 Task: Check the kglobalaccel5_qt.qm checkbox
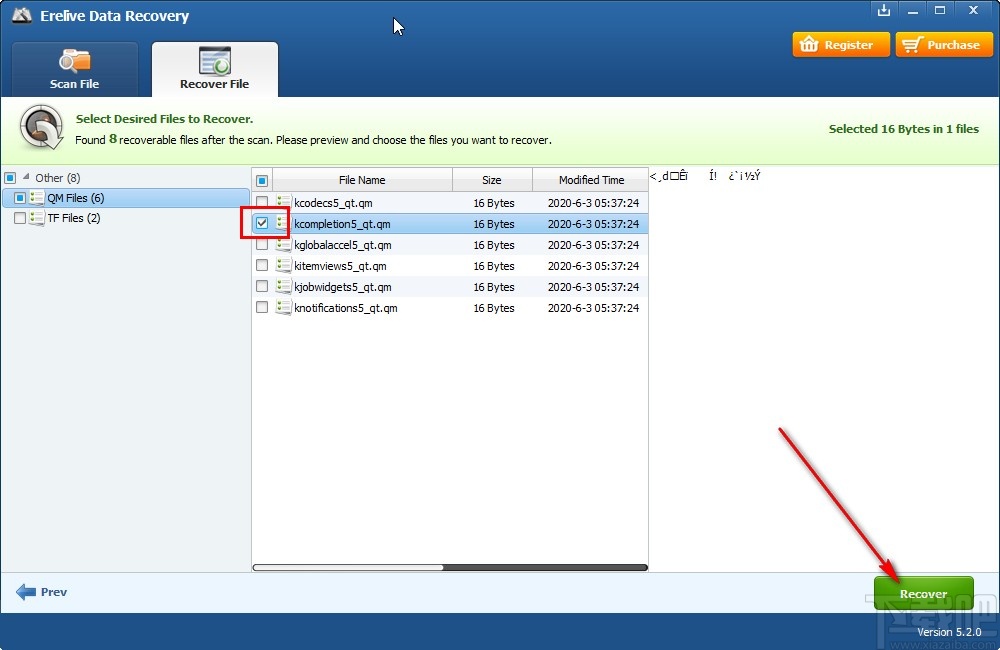(261, 244)
